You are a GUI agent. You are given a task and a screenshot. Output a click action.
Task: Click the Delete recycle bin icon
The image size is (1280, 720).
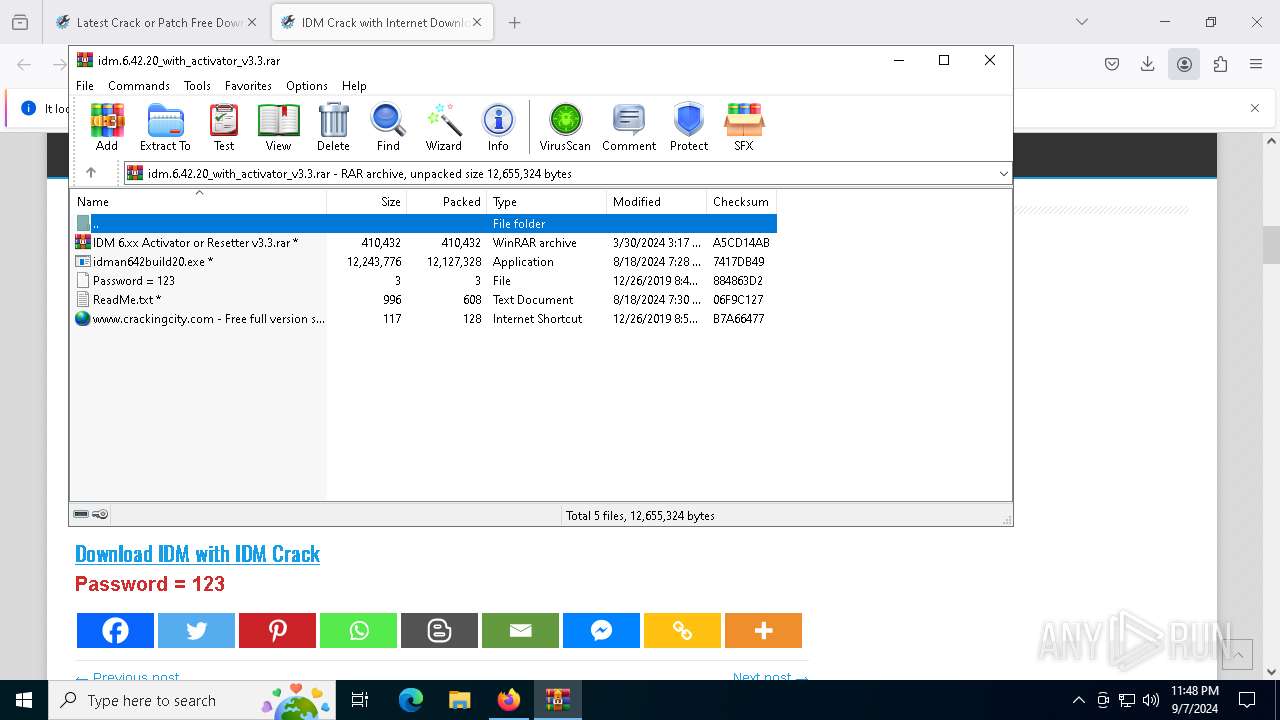point(333,127)
